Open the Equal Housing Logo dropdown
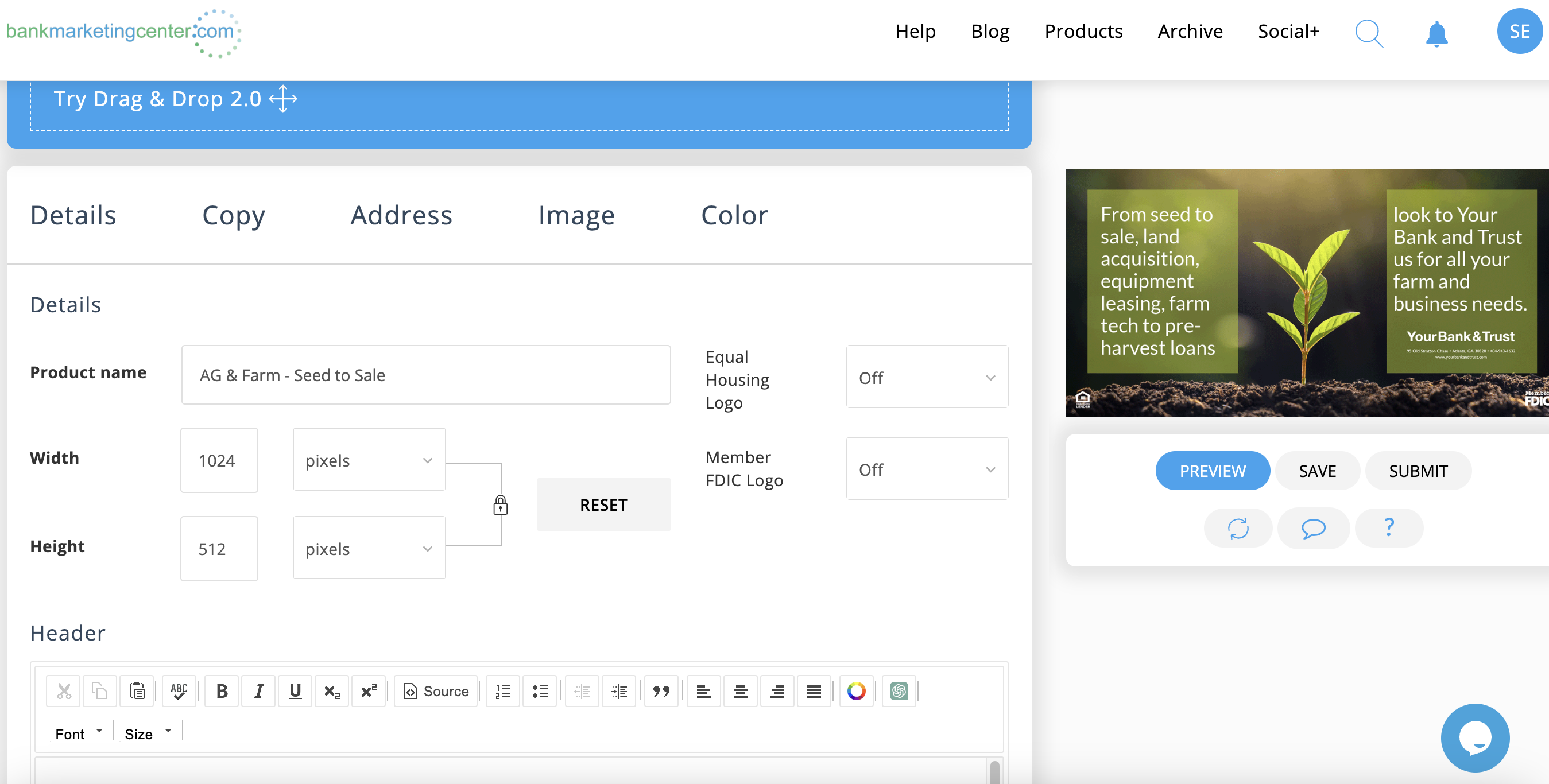Screen dimensions: 1549x784 (927, 378)
